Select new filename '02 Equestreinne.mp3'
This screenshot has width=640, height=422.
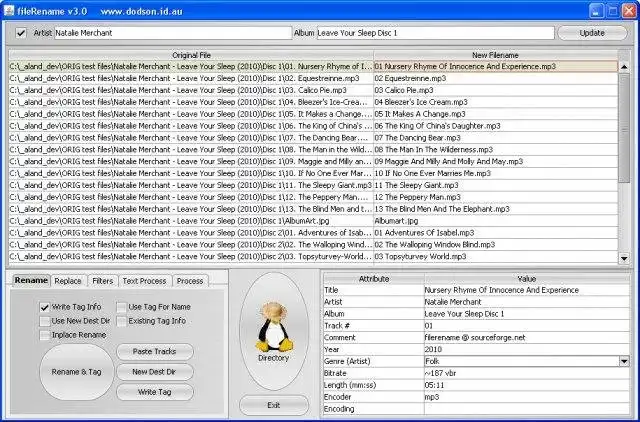point(496,78)
